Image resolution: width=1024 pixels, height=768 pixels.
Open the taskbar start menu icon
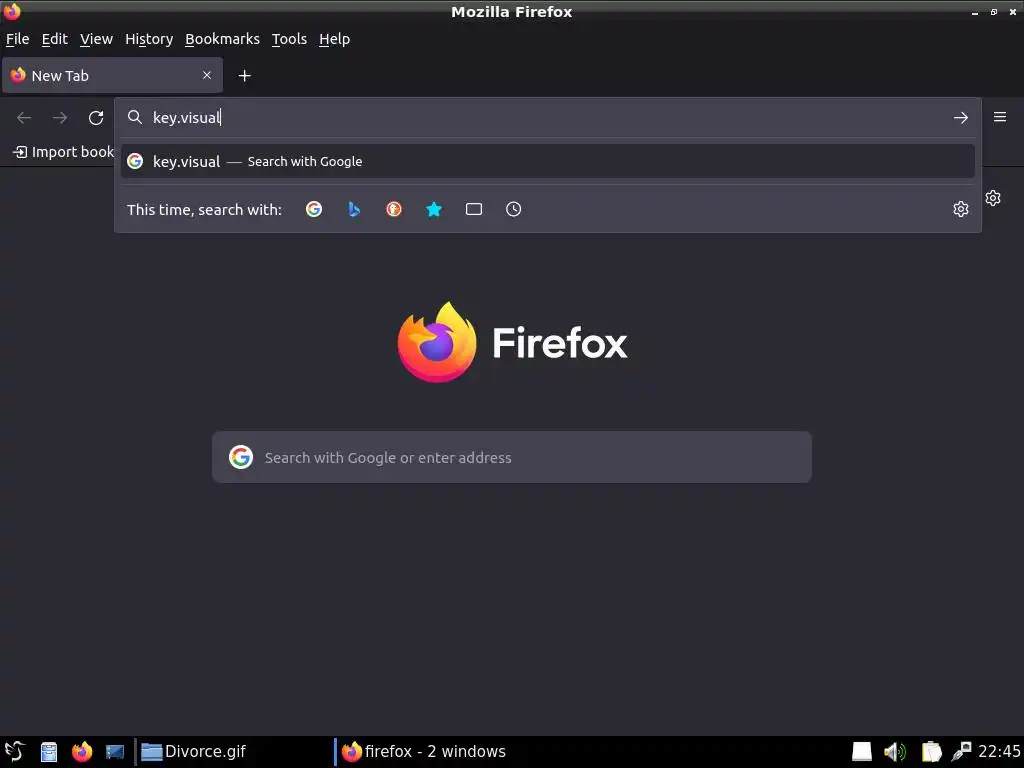pyautogui.click(x=14, y=752)
